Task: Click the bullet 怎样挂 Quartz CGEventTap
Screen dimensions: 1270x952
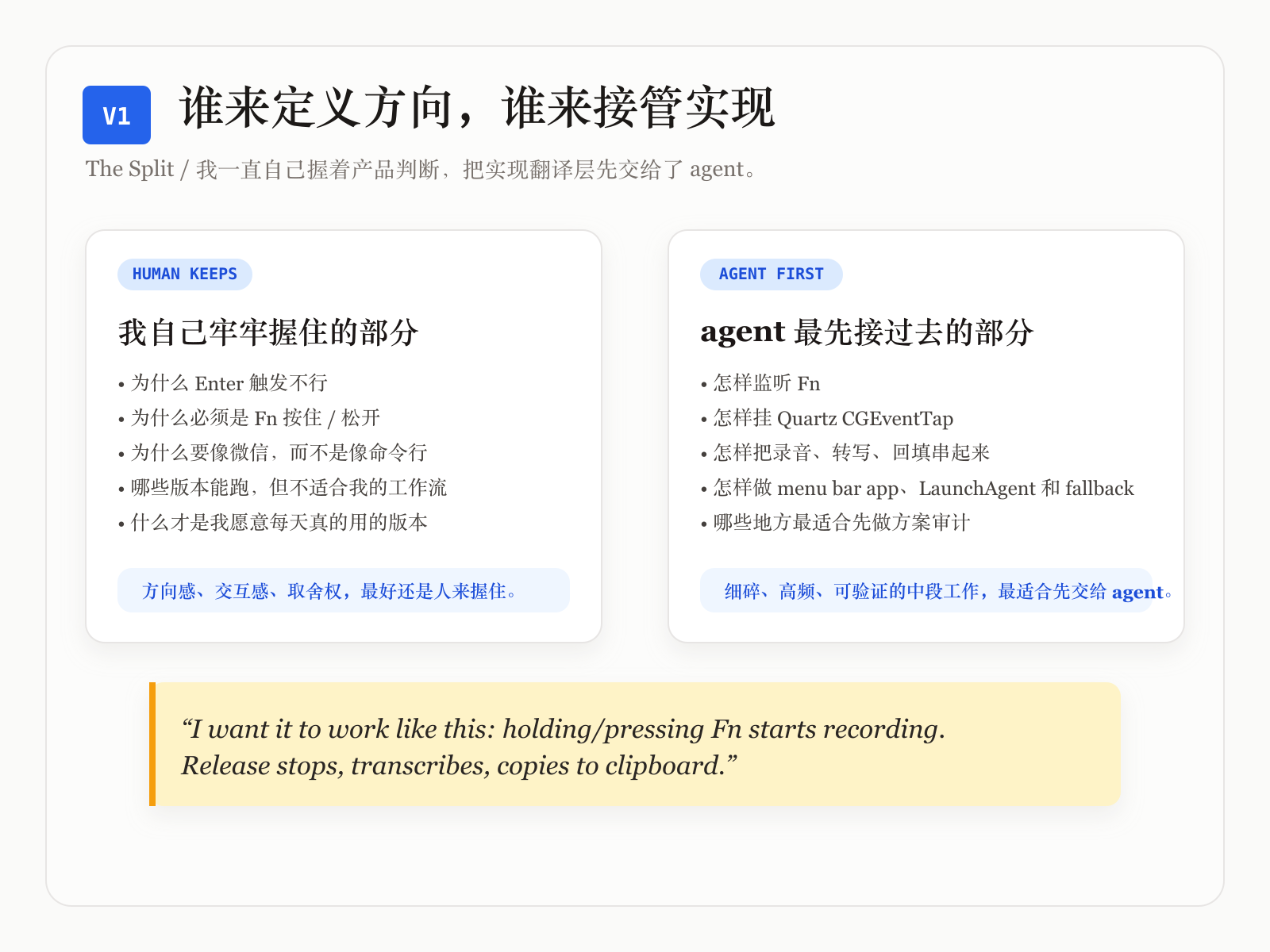Action: 831,419
